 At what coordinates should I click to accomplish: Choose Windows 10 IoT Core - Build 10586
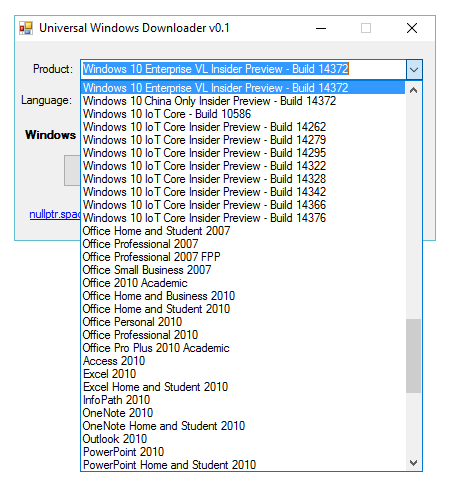tap(243, 114)
